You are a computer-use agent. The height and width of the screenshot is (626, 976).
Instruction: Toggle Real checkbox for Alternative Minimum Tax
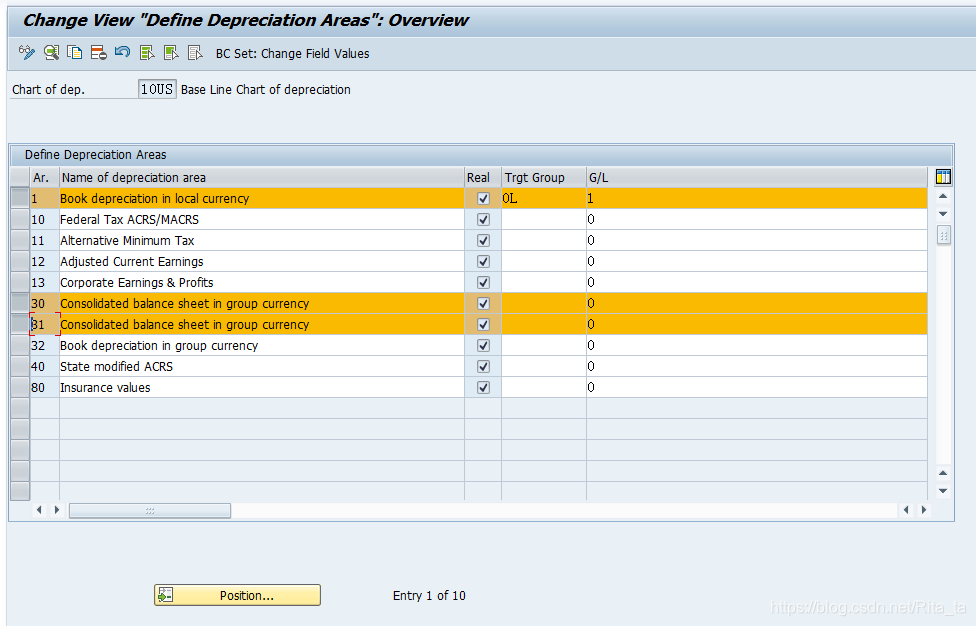pyautogui.click(x=483, y=241)
